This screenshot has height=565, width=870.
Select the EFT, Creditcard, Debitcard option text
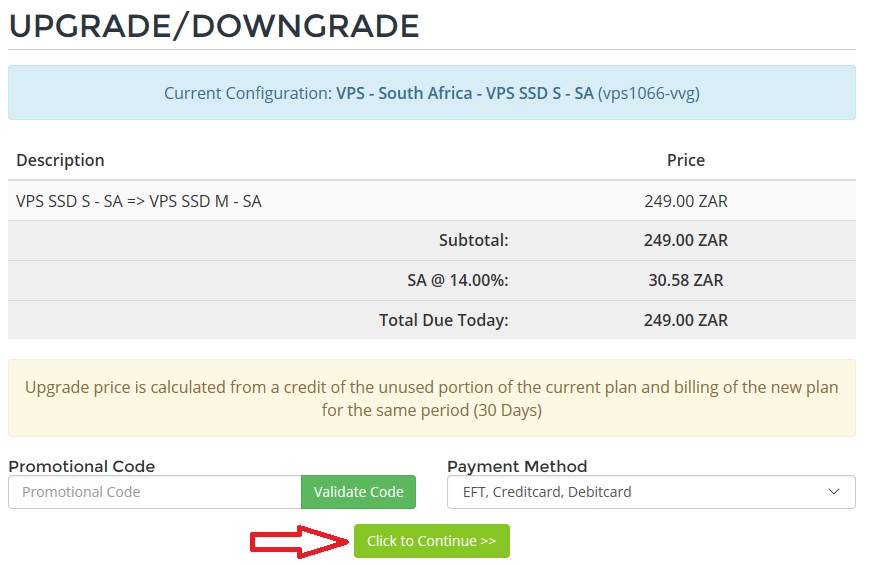(547, 492)
